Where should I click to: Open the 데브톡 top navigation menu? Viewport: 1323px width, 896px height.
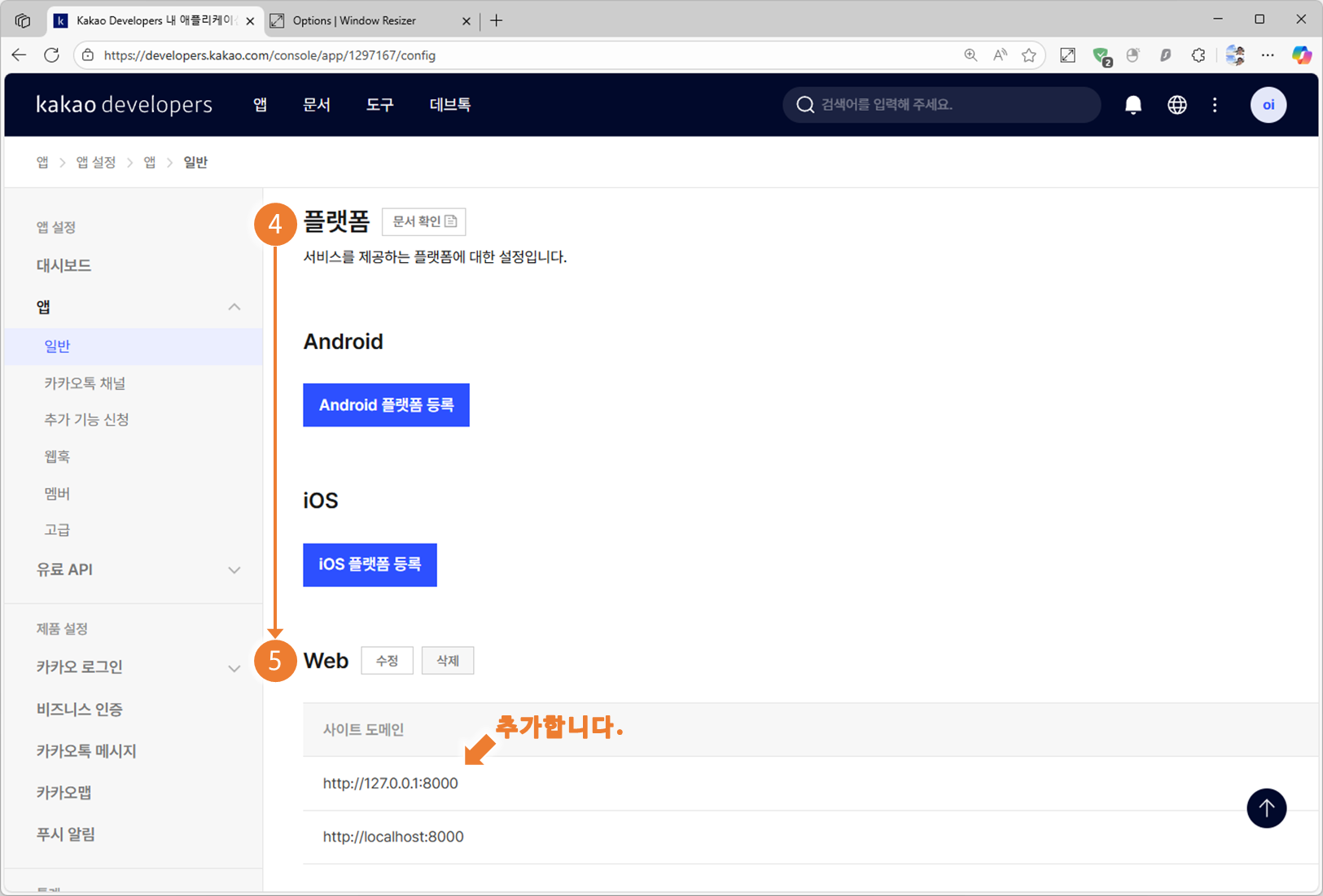pyautogui.click(x=450, y=105)
